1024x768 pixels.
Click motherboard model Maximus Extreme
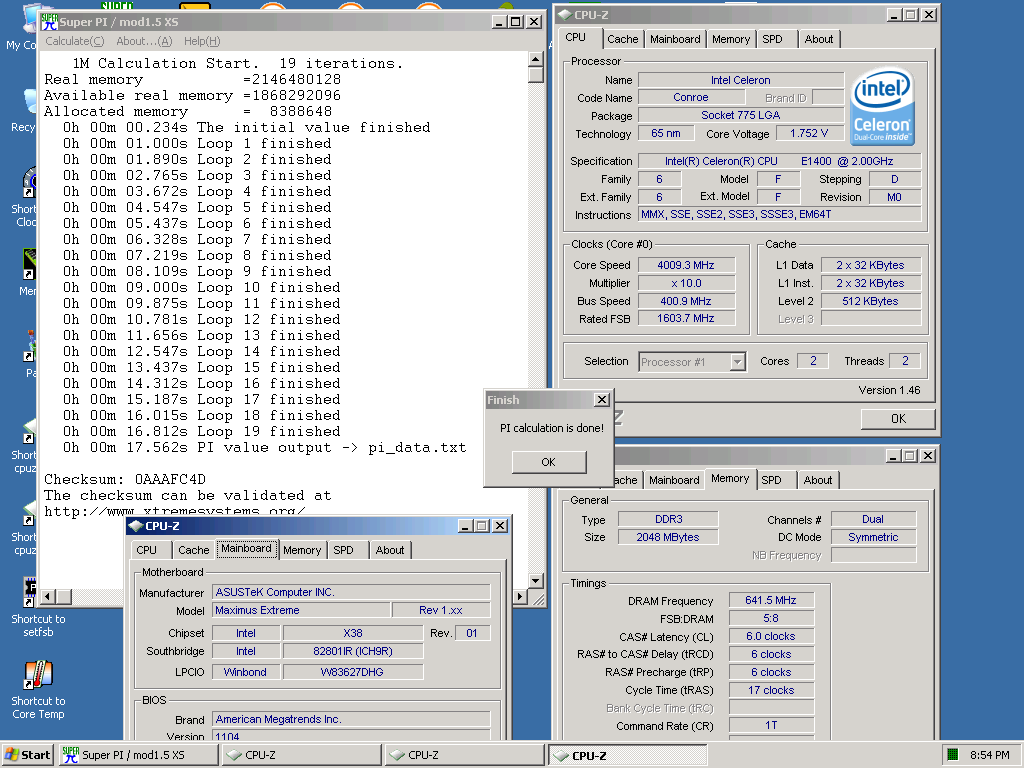point(302,610)
